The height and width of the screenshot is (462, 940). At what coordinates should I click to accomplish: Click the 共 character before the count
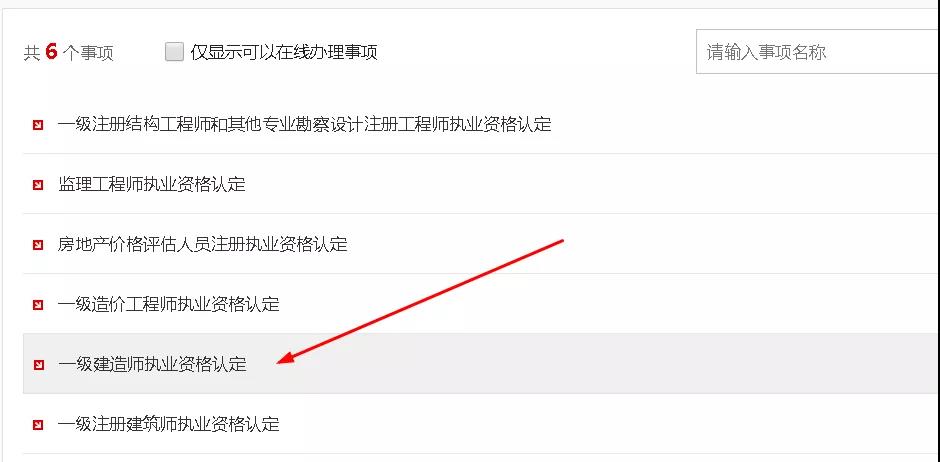pyautogui.click(x=32, y=53)
